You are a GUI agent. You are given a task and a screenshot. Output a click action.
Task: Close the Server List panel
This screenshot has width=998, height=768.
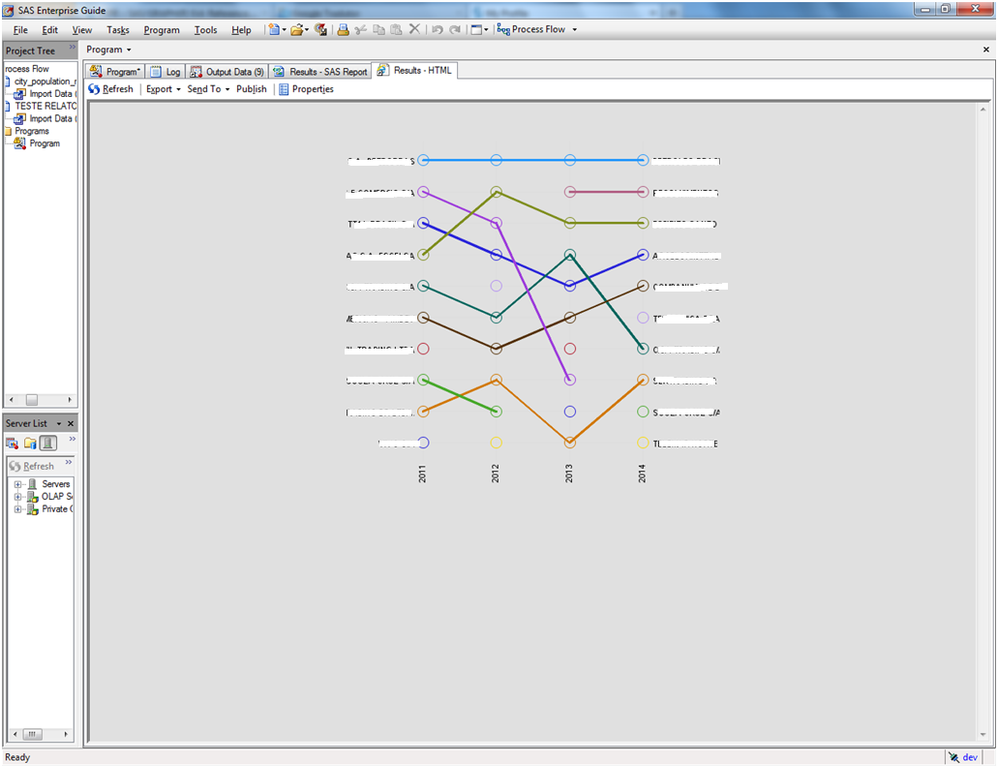[71, 424]
